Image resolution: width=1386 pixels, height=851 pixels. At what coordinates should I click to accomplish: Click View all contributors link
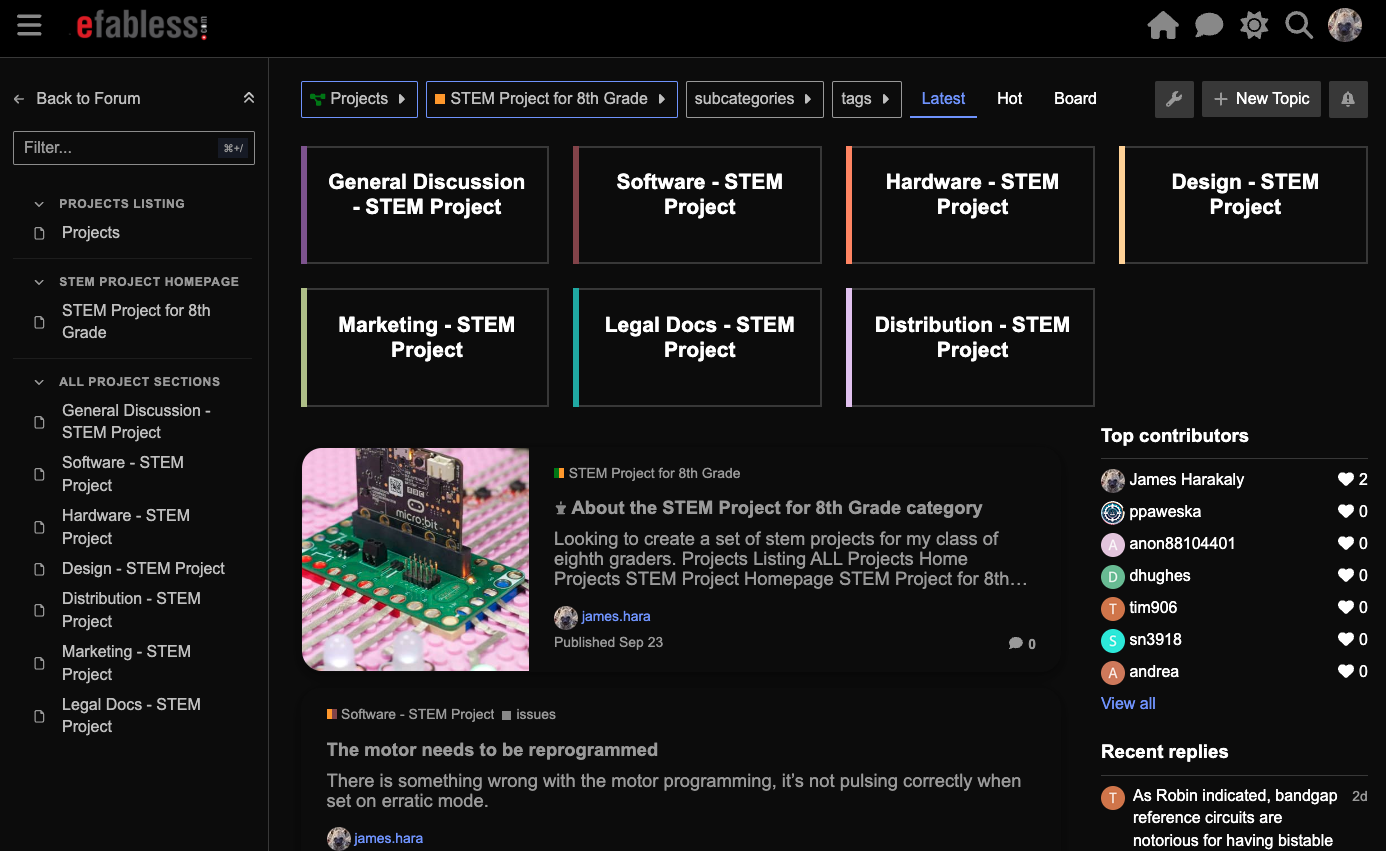click(1128, 704)
